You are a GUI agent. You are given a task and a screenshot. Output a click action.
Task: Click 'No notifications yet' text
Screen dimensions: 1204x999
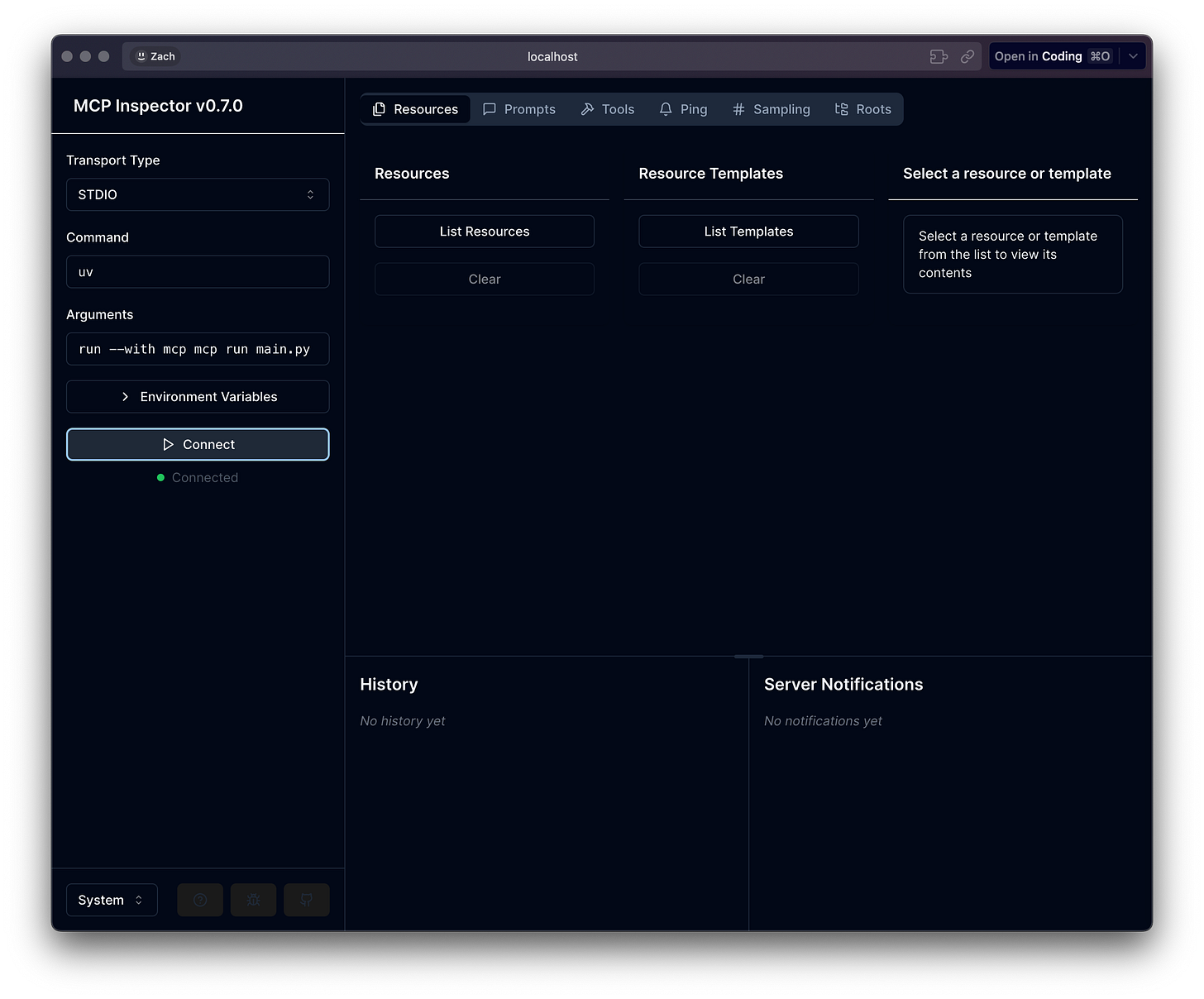point(823,721)
